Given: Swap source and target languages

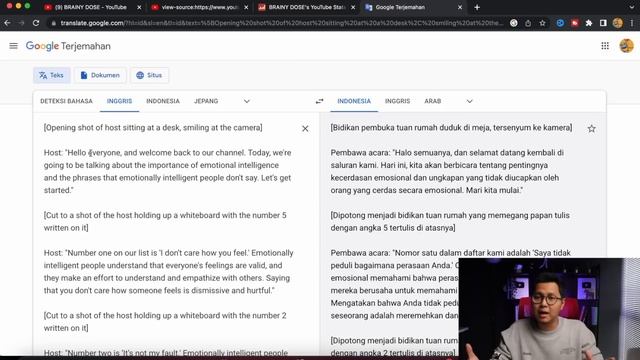Looking at the screenshot, I should 320,101.
